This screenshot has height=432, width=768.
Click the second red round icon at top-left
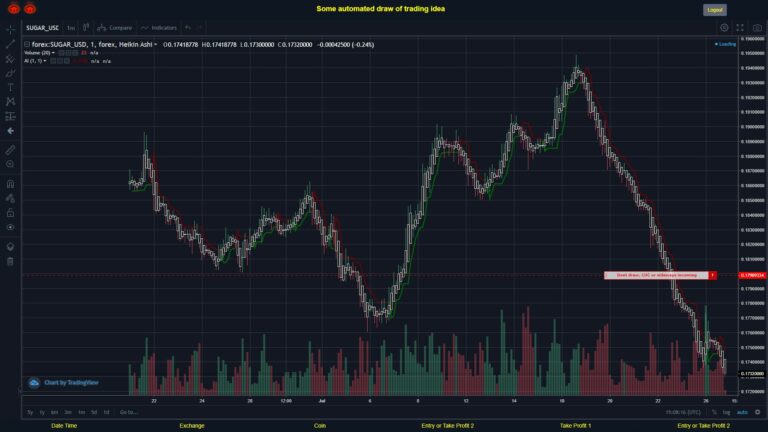click(x=30, y=8)
